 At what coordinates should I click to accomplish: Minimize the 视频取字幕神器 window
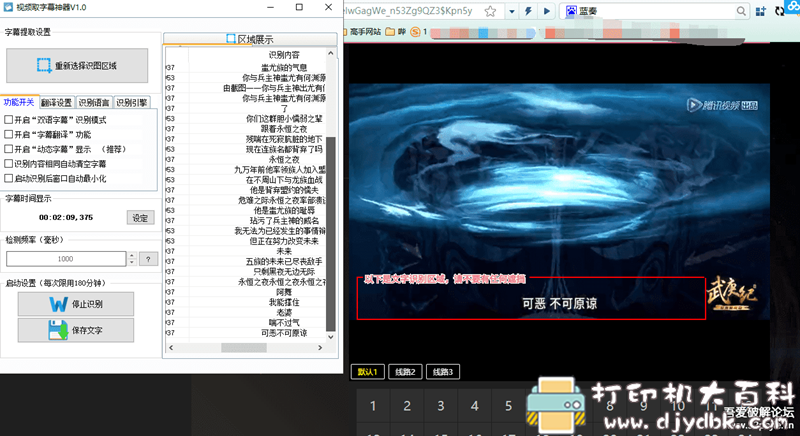270,7
